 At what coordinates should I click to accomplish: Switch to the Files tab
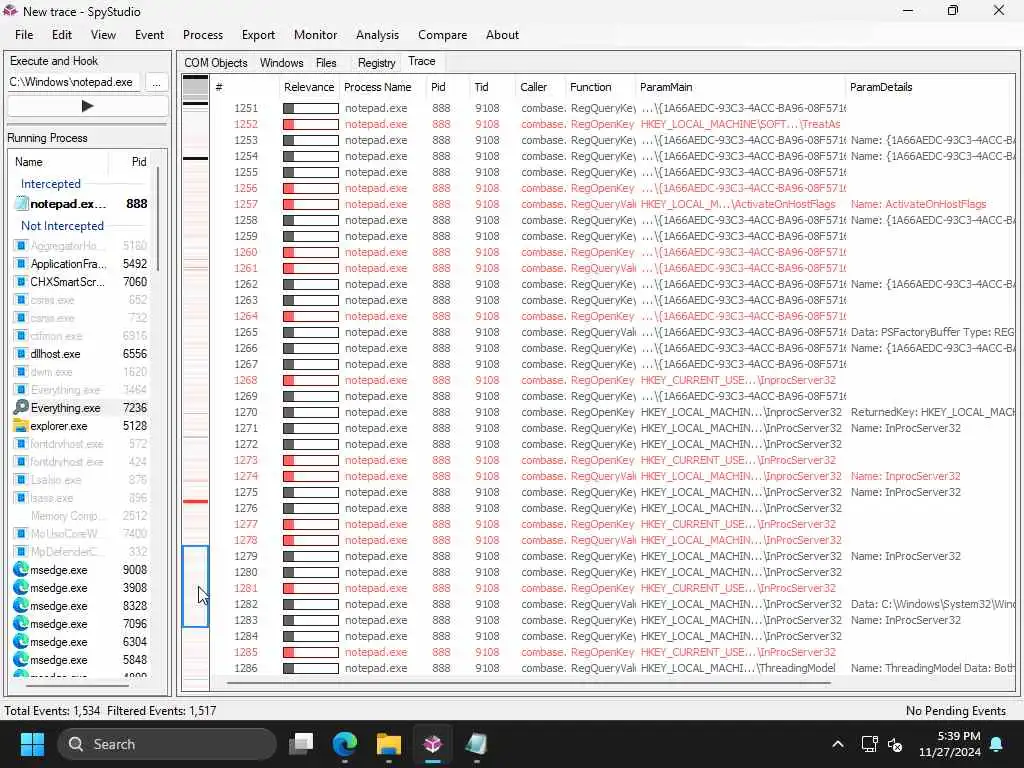(x=326, y=63)
